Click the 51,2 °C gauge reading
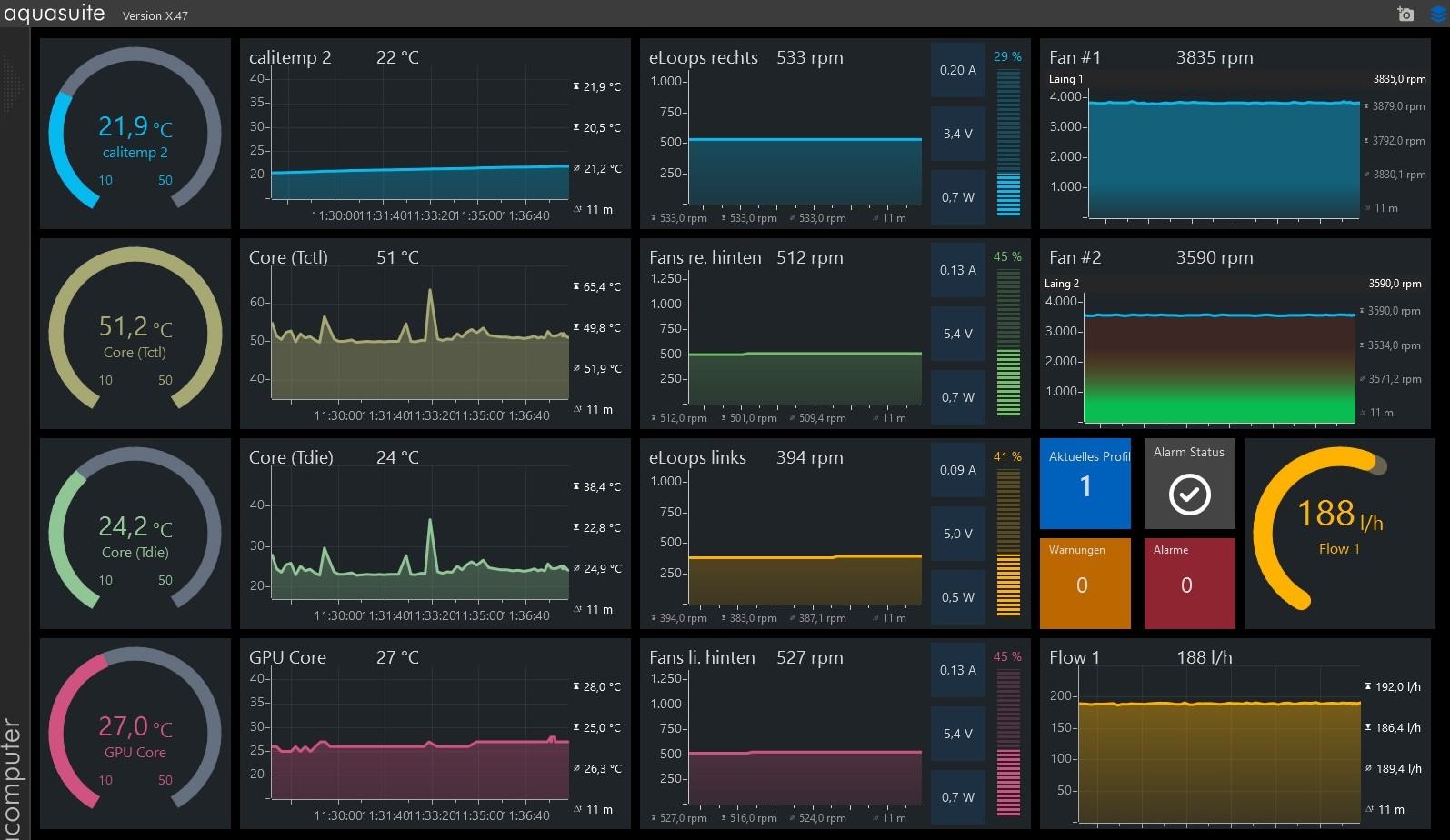 coord(135,326)
